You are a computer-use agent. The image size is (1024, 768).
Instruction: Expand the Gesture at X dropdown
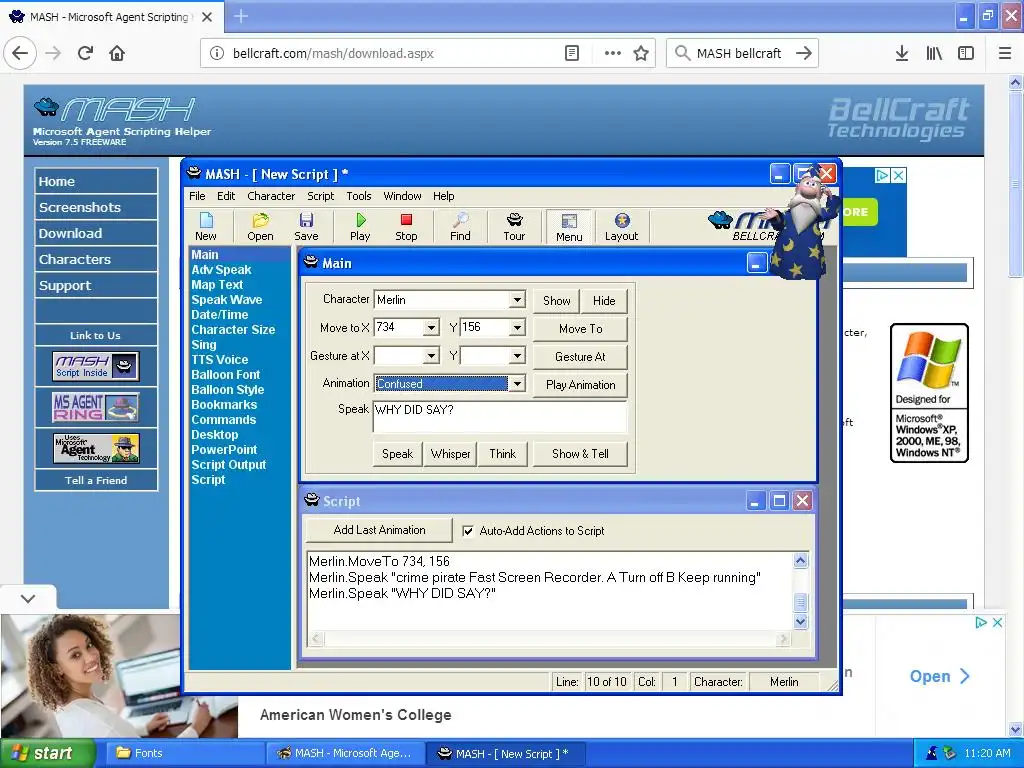coord(431,356)
